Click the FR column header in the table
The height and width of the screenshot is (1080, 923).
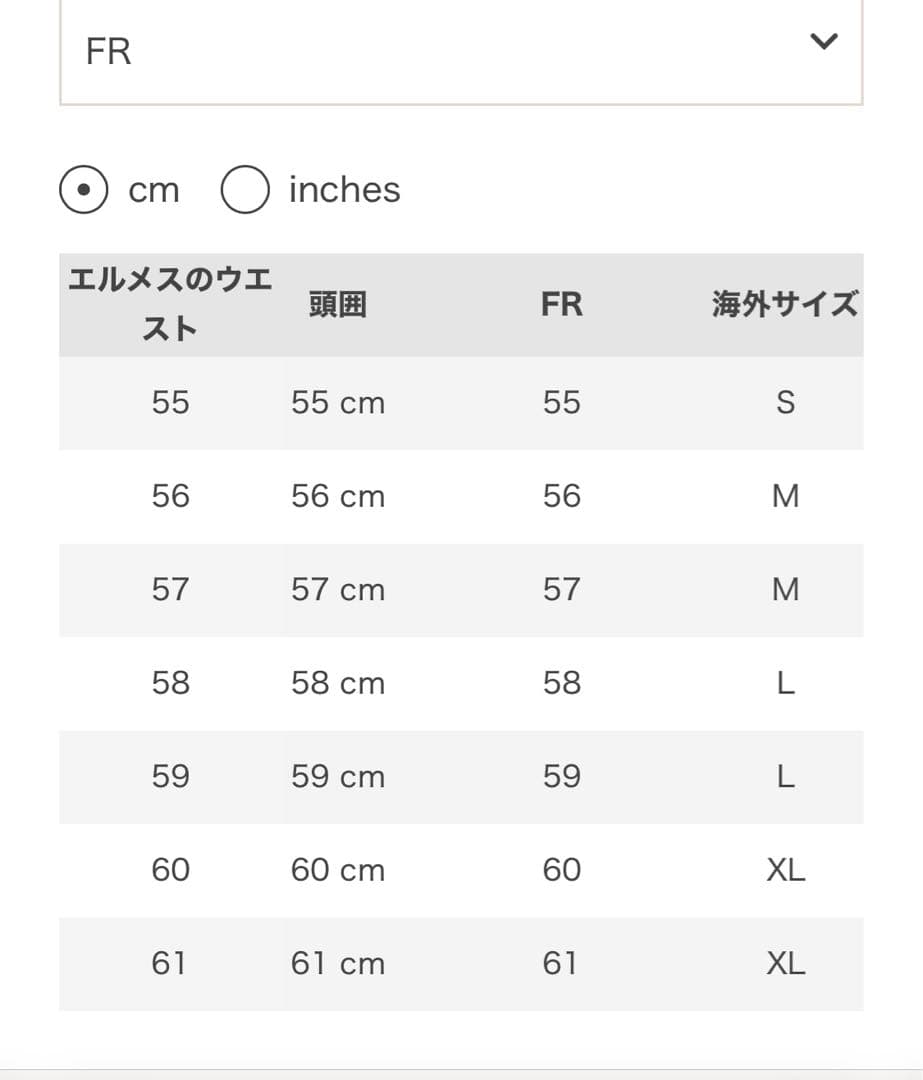click(x=561, y=304)
